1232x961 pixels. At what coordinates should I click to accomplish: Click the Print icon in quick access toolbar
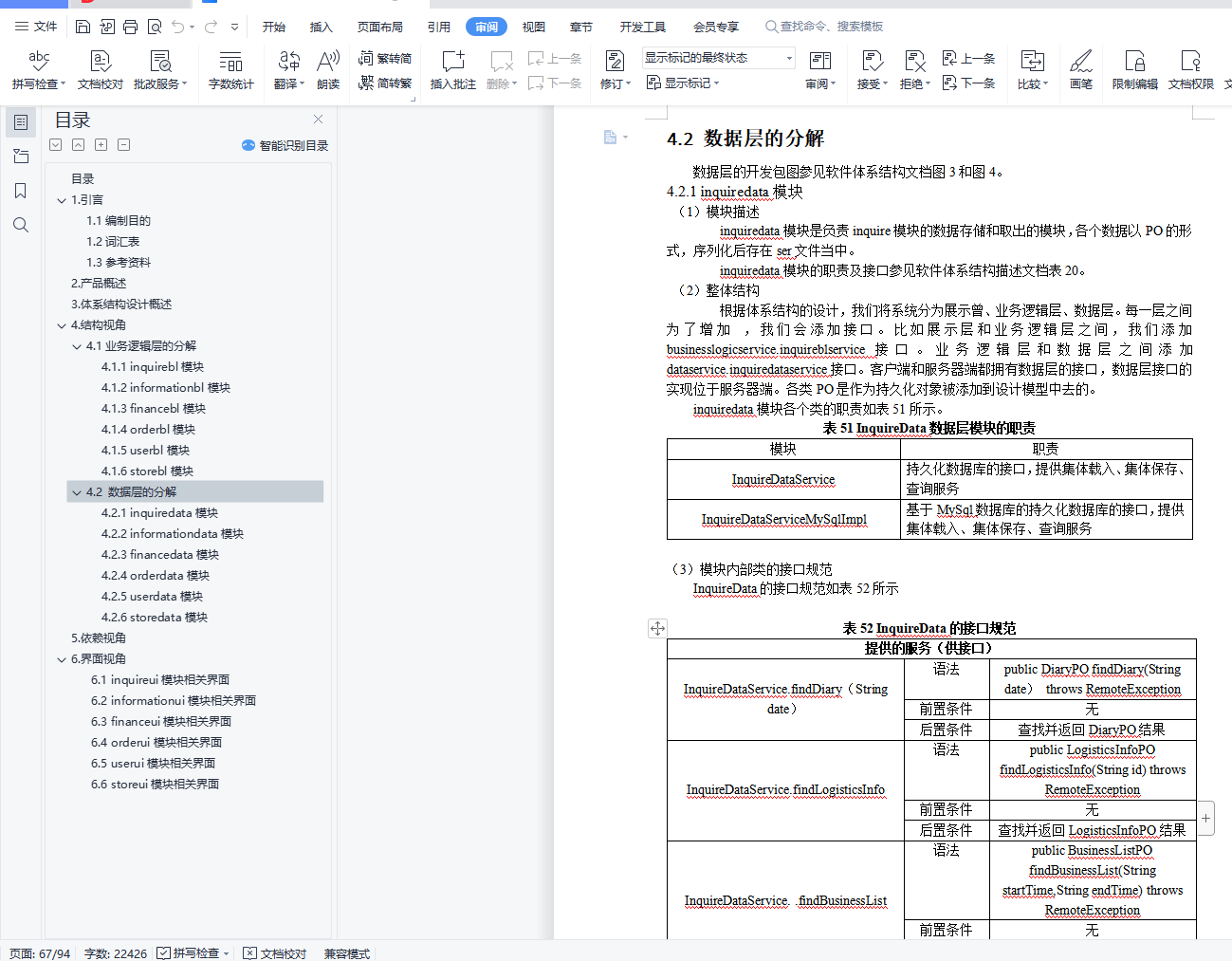pyautogui.click(x=130, y=27)
